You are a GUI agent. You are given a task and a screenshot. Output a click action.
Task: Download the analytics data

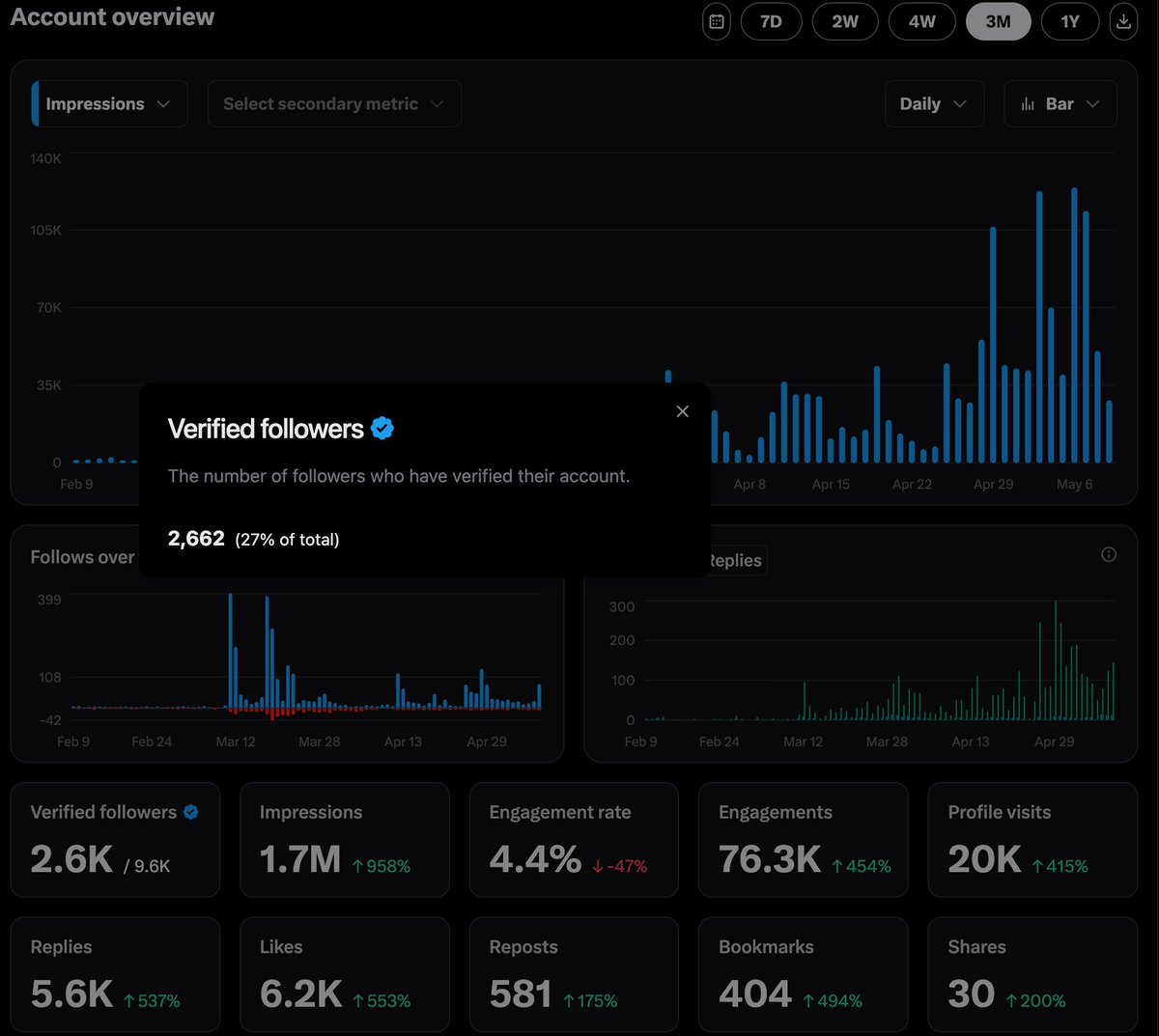tap(1123, 21)
